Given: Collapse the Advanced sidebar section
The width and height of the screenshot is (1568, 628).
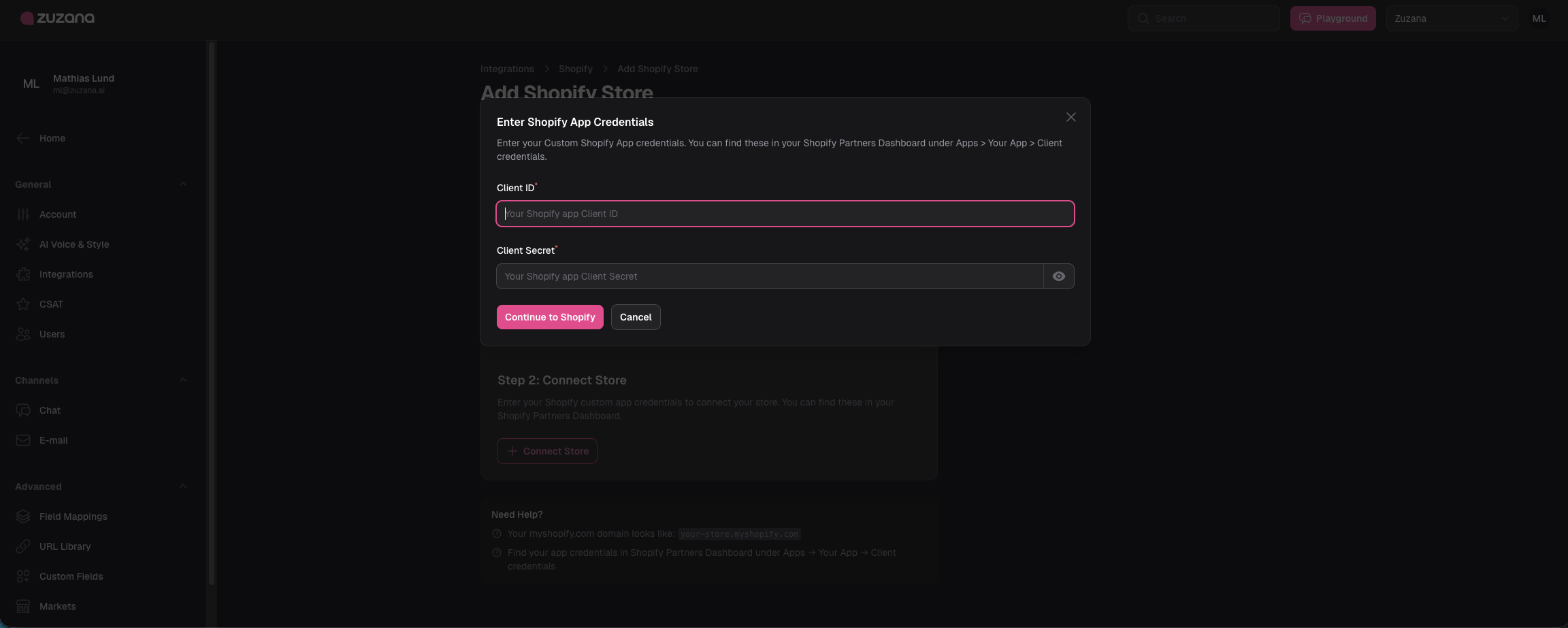Looking at the screenshot, I should tap(182, 486).
